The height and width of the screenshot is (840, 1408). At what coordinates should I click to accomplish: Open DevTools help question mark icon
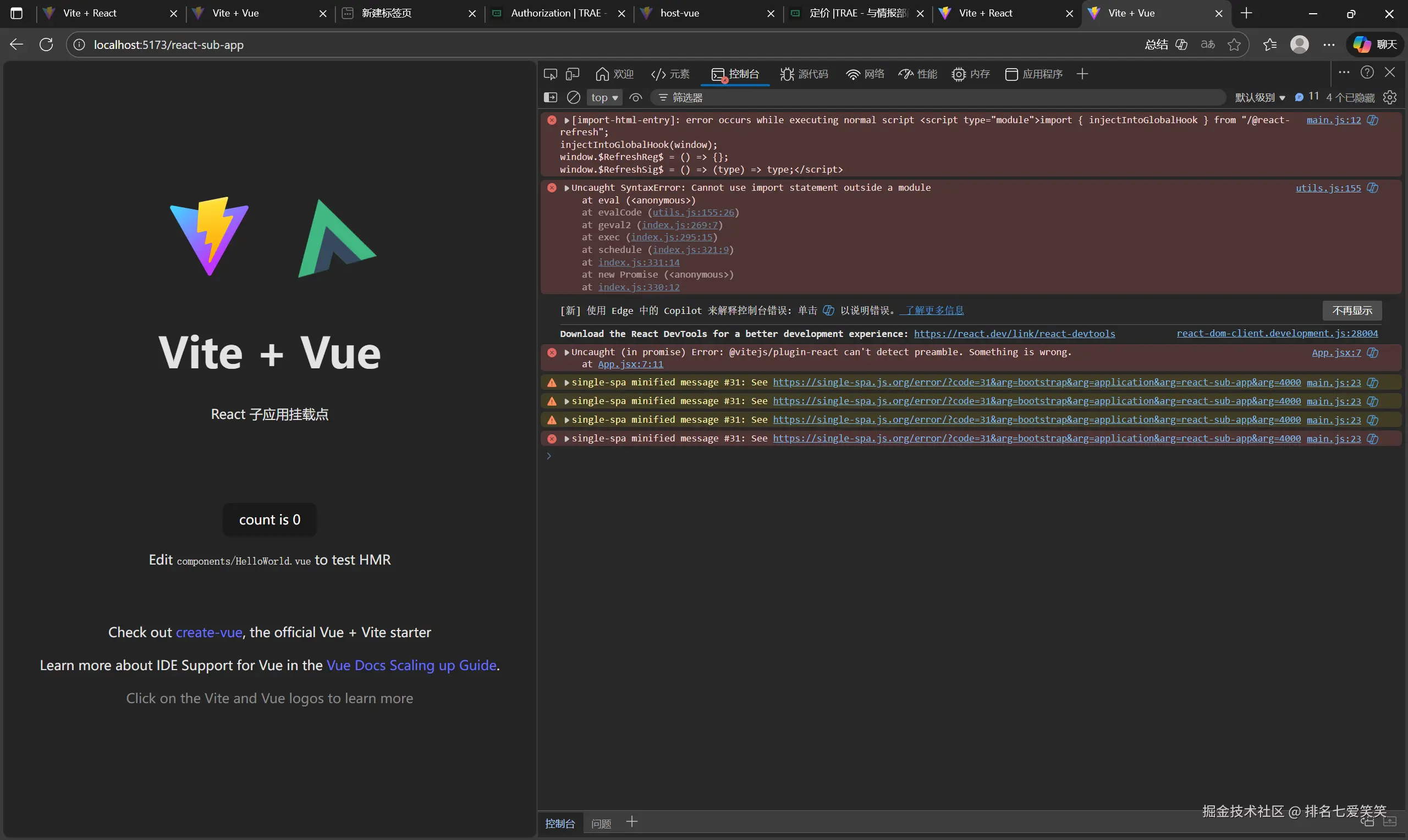click(1367, 73)
